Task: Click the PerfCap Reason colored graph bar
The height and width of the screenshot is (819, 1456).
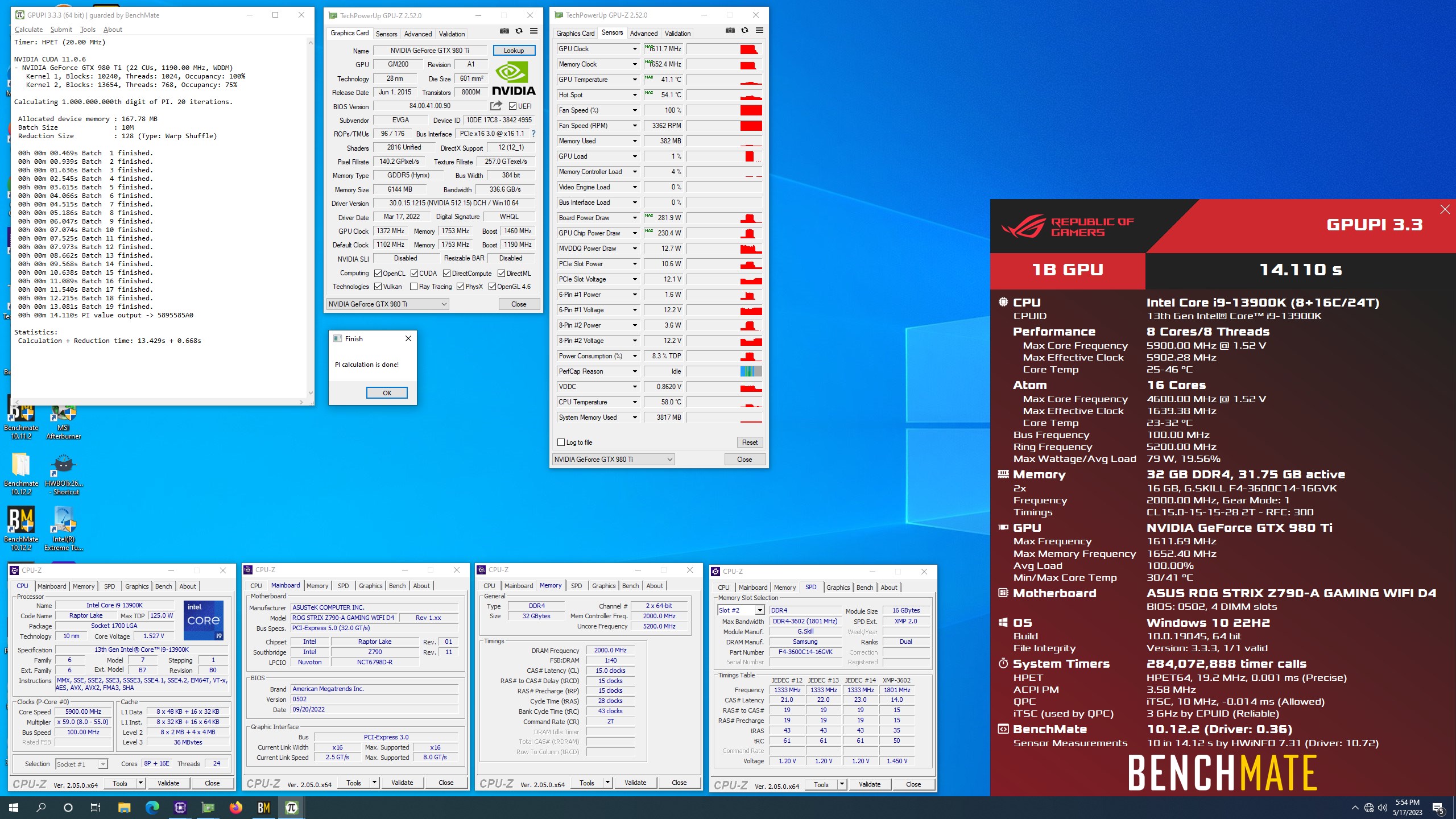Action: click(751, 371)
